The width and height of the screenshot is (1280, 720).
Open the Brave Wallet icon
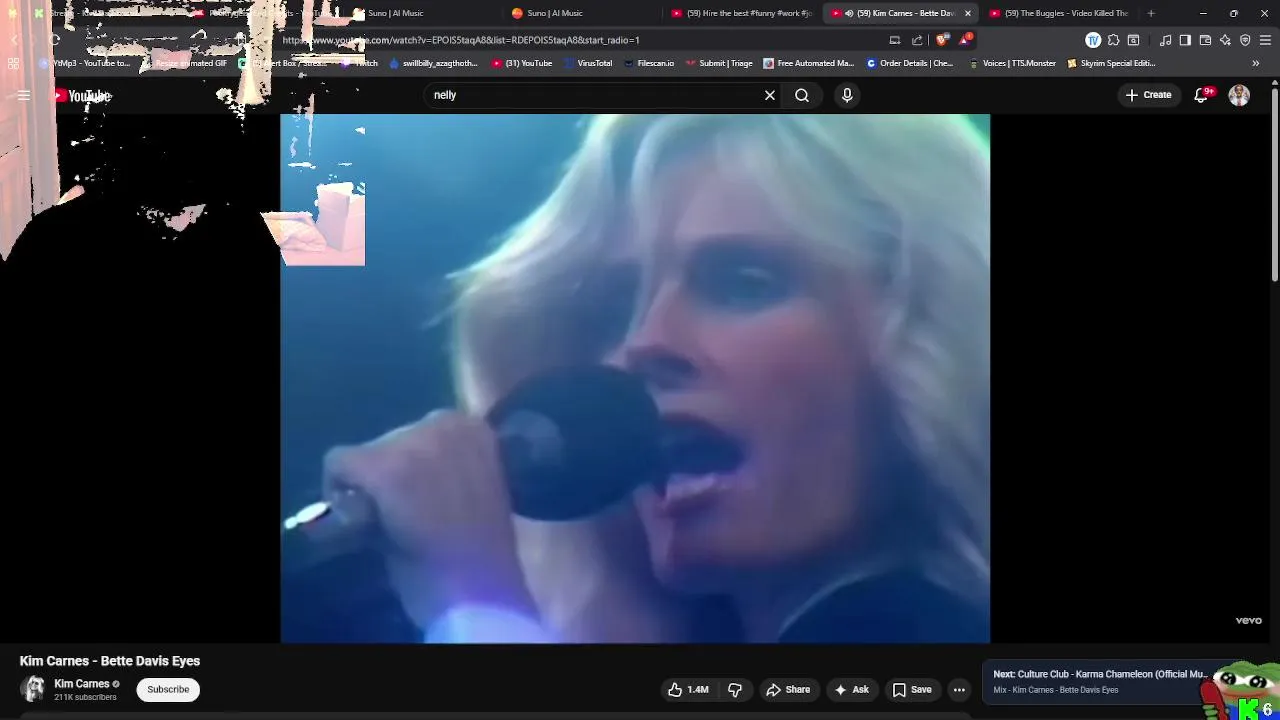click(1205, 40)
